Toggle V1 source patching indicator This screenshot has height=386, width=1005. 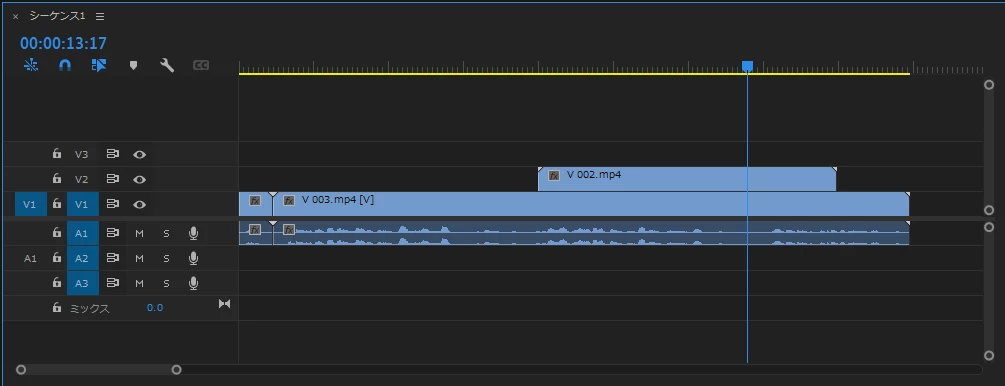pyautogui.click(x=30, y=205)
